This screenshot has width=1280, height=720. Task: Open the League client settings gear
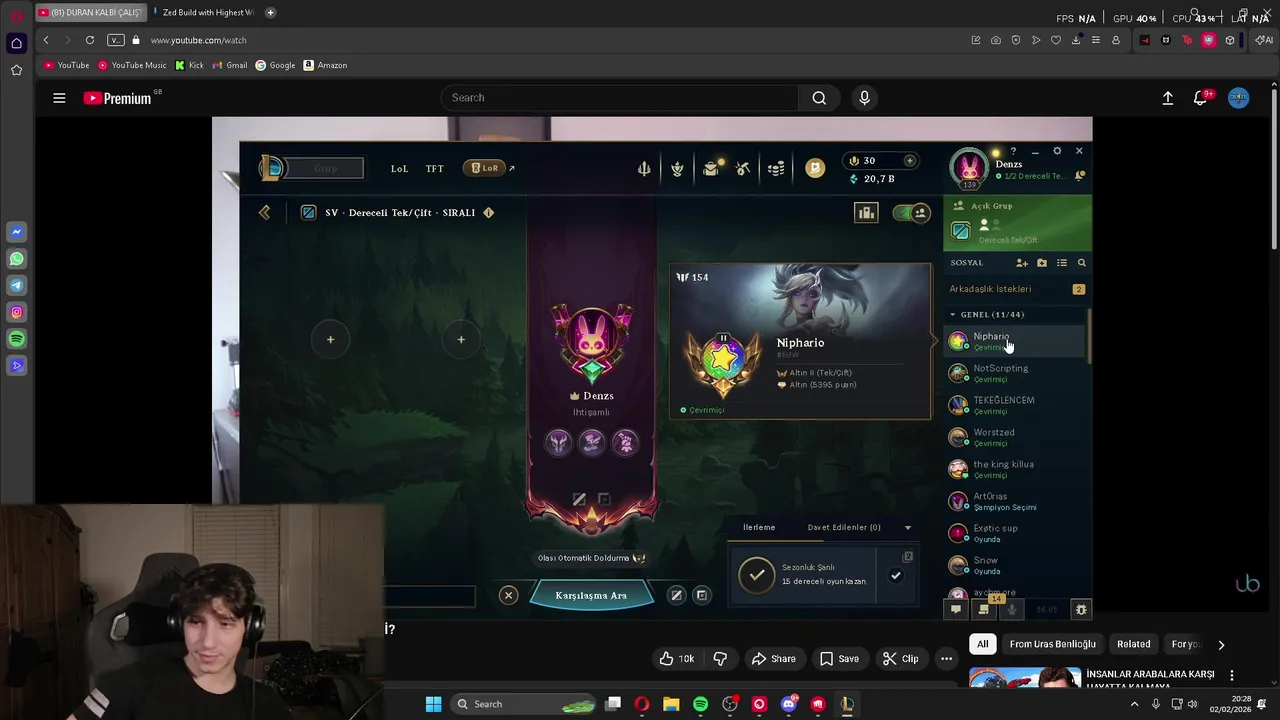(x=1057, y=151)
